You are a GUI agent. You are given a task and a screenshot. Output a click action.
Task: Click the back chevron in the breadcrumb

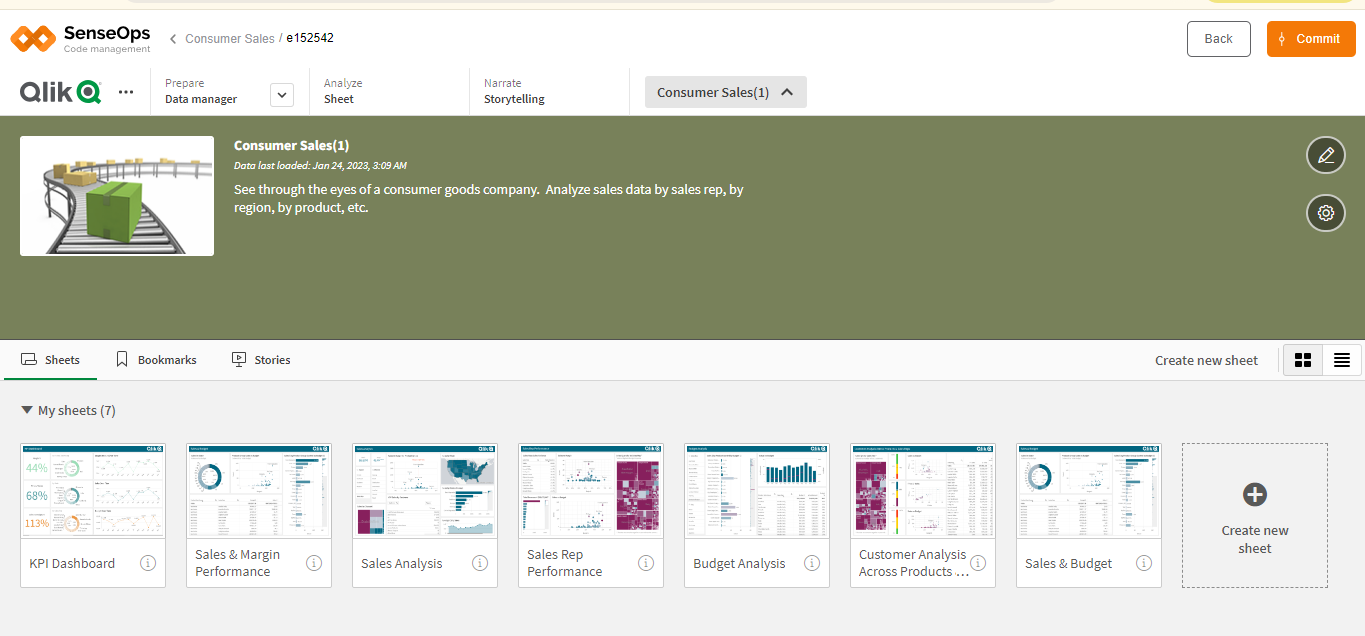click(x=172, y=38)
